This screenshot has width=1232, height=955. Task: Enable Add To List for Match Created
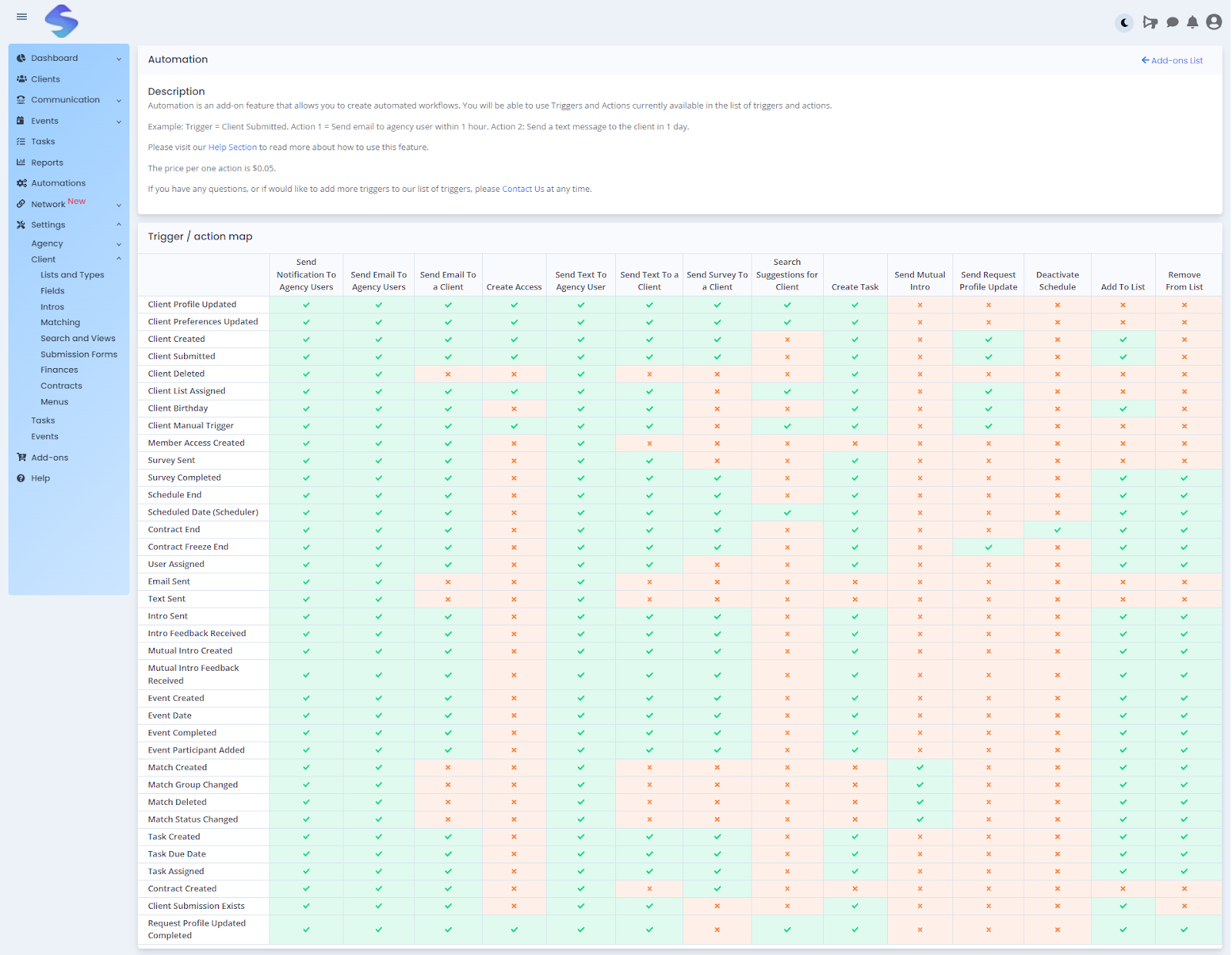point(1123,767)
